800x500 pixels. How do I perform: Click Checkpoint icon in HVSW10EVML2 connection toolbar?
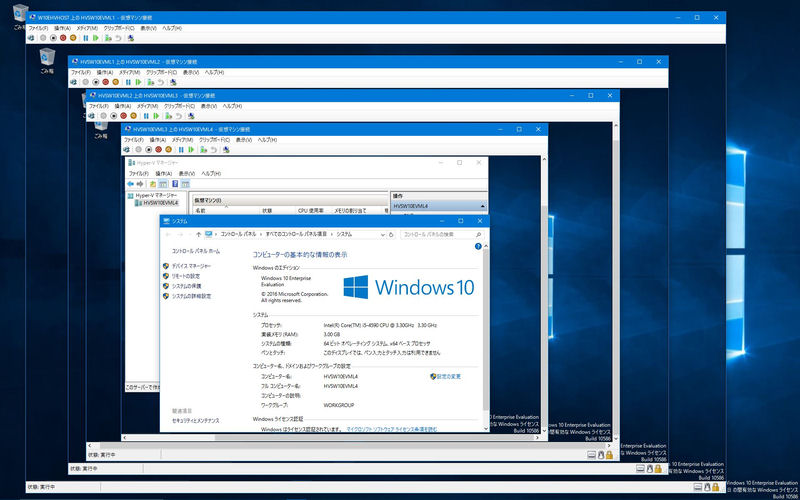coord(150,82)
